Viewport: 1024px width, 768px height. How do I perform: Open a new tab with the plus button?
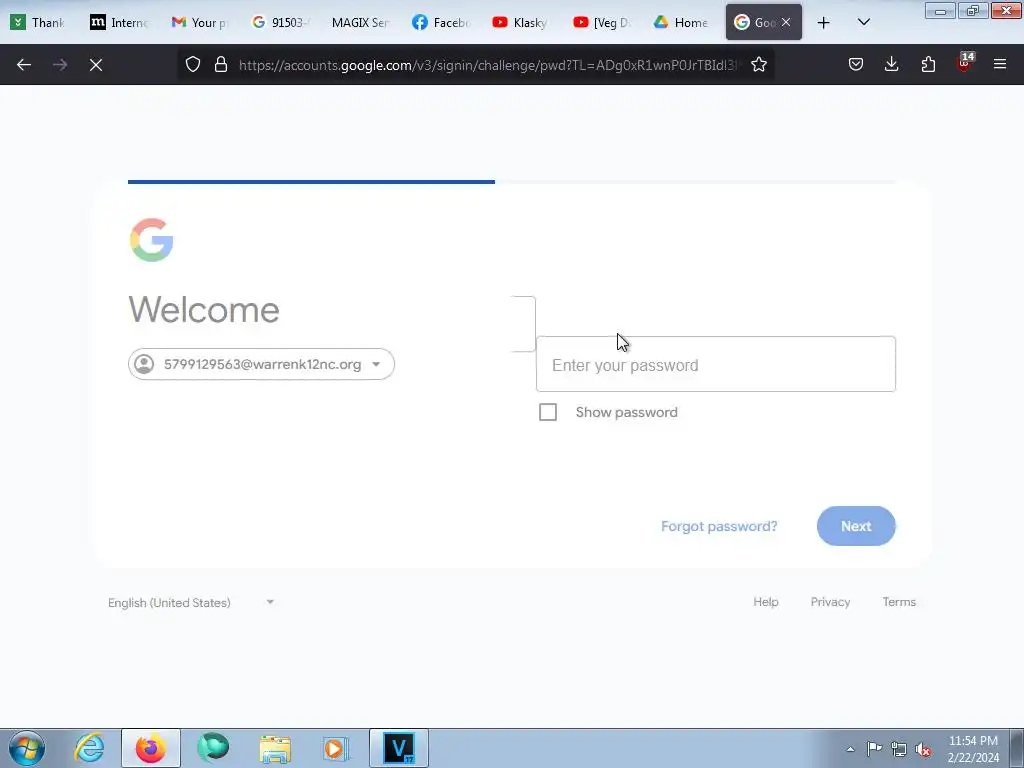tap(824, 23)
